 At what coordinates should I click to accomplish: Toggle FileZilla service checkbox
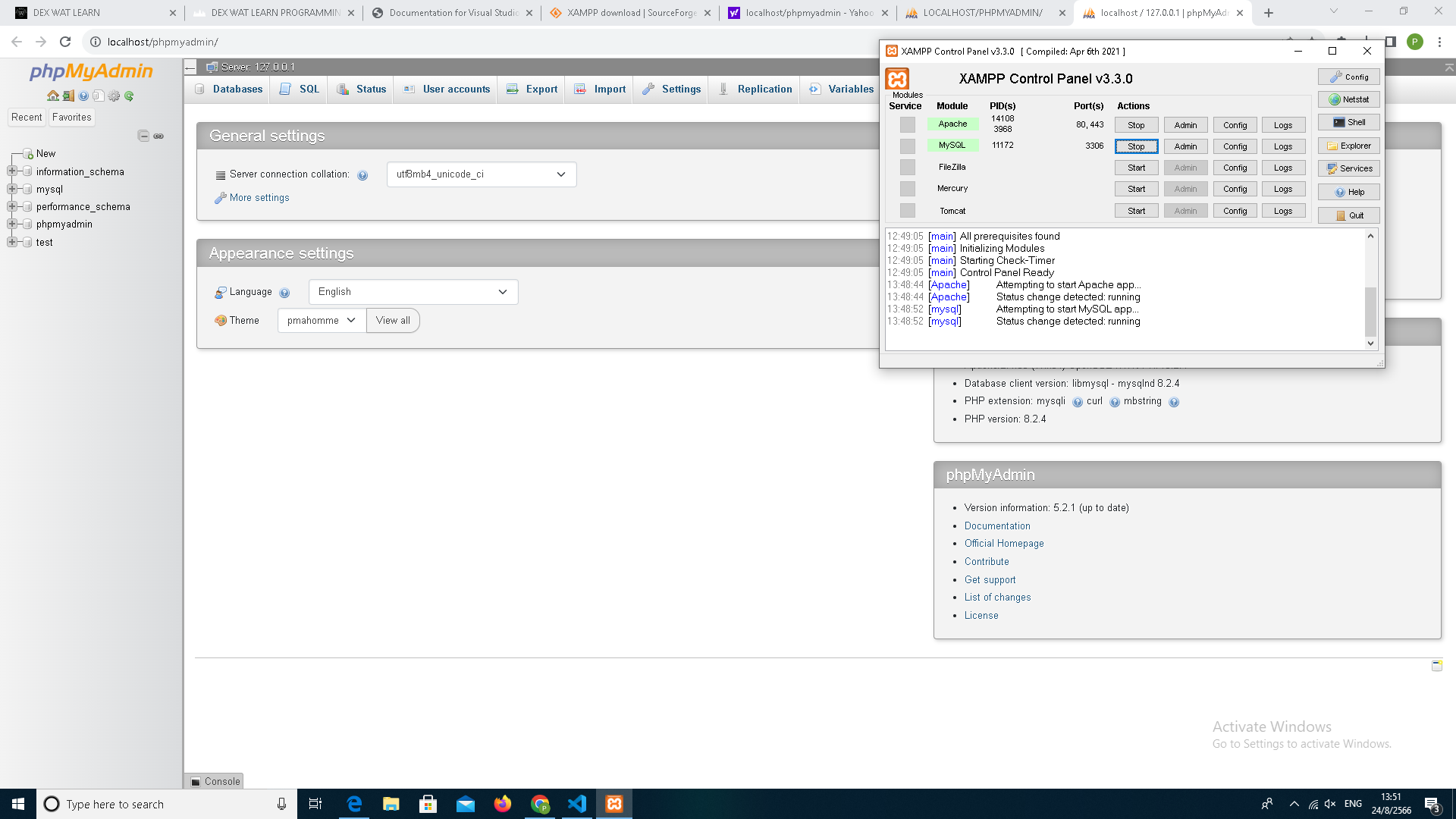coord(908,167)
